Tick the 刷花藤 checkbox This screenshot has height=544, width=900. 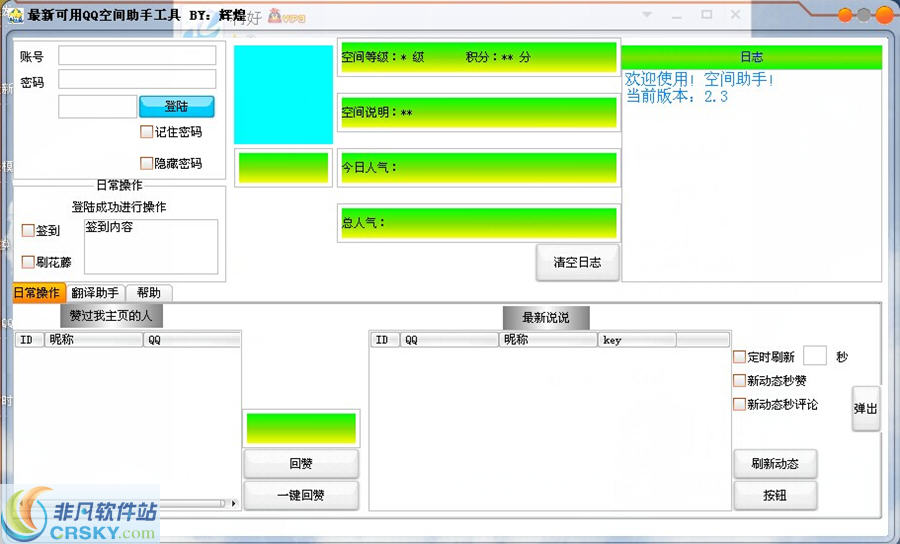coord(28,262)
